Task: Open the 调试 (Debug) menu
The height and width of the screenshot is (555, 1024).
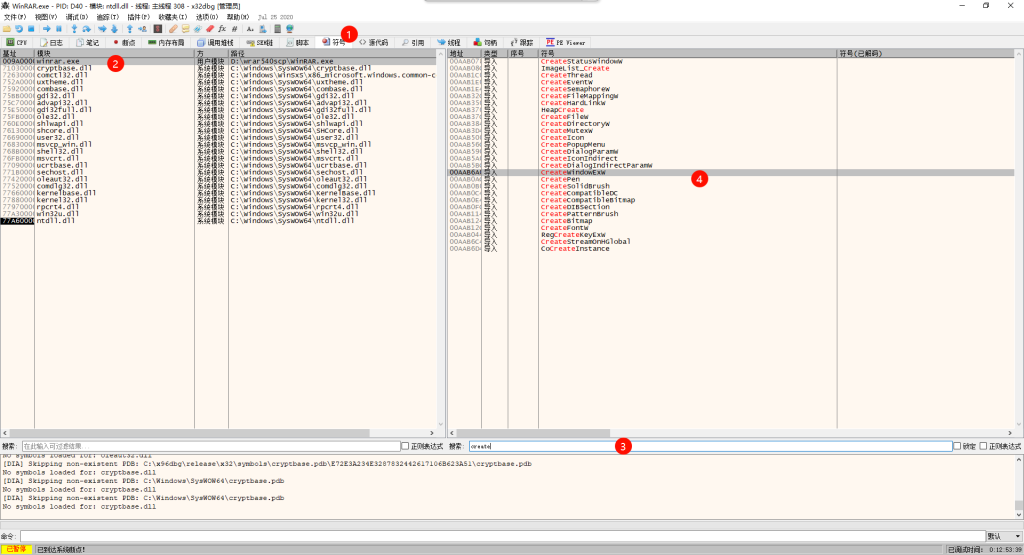Action: (x=75, y=17)
